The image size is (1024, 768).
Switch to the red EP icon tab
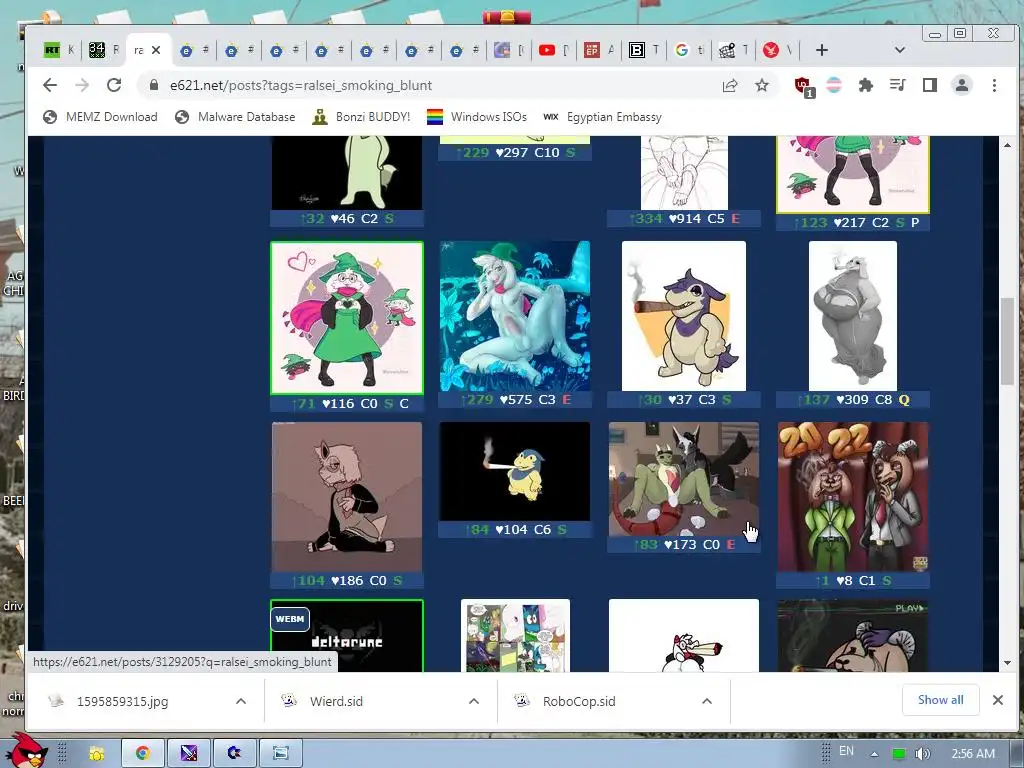click(599, 50)
